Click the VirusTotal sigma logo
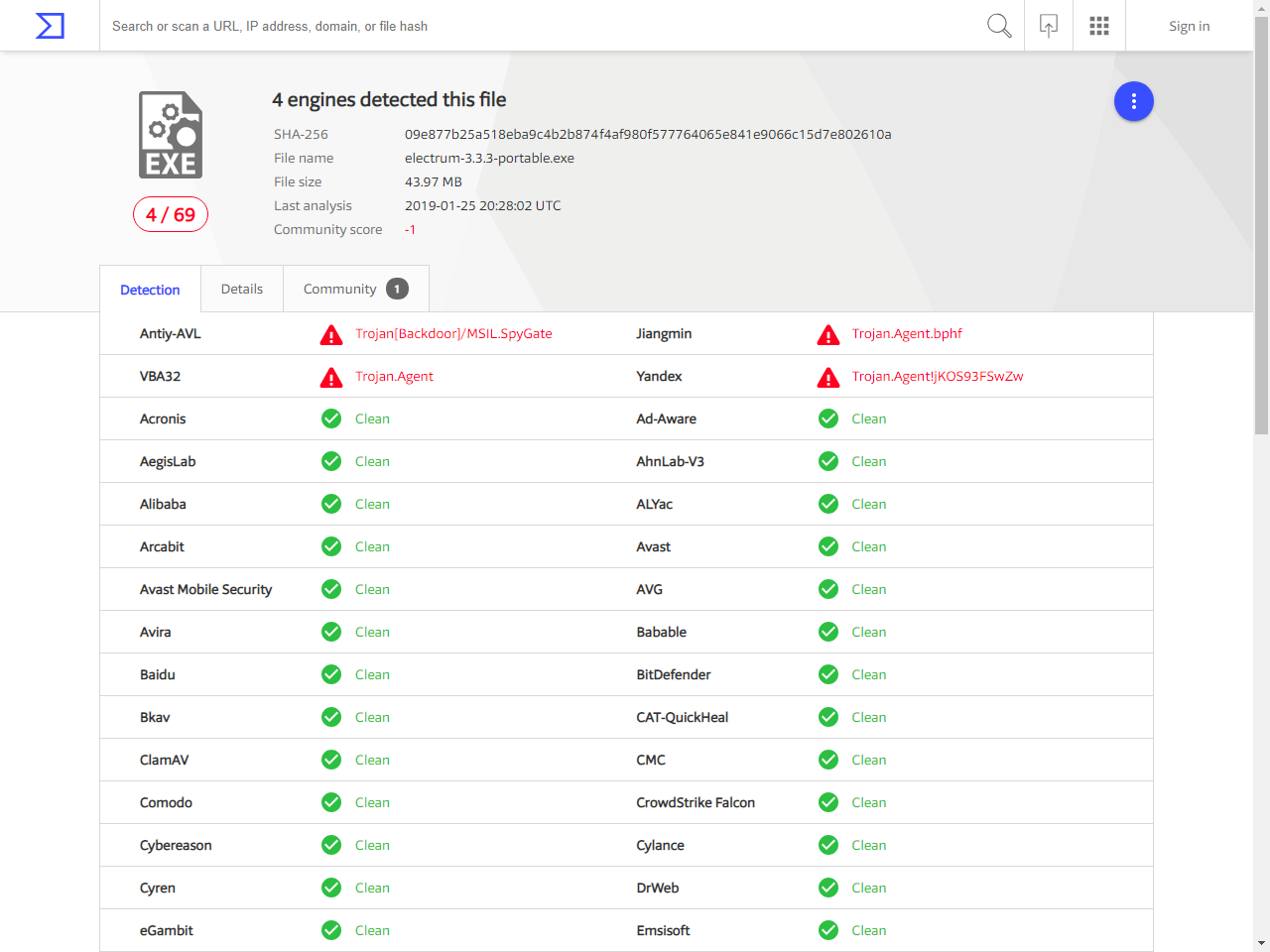1270x952 pixels. click(50, 26)
